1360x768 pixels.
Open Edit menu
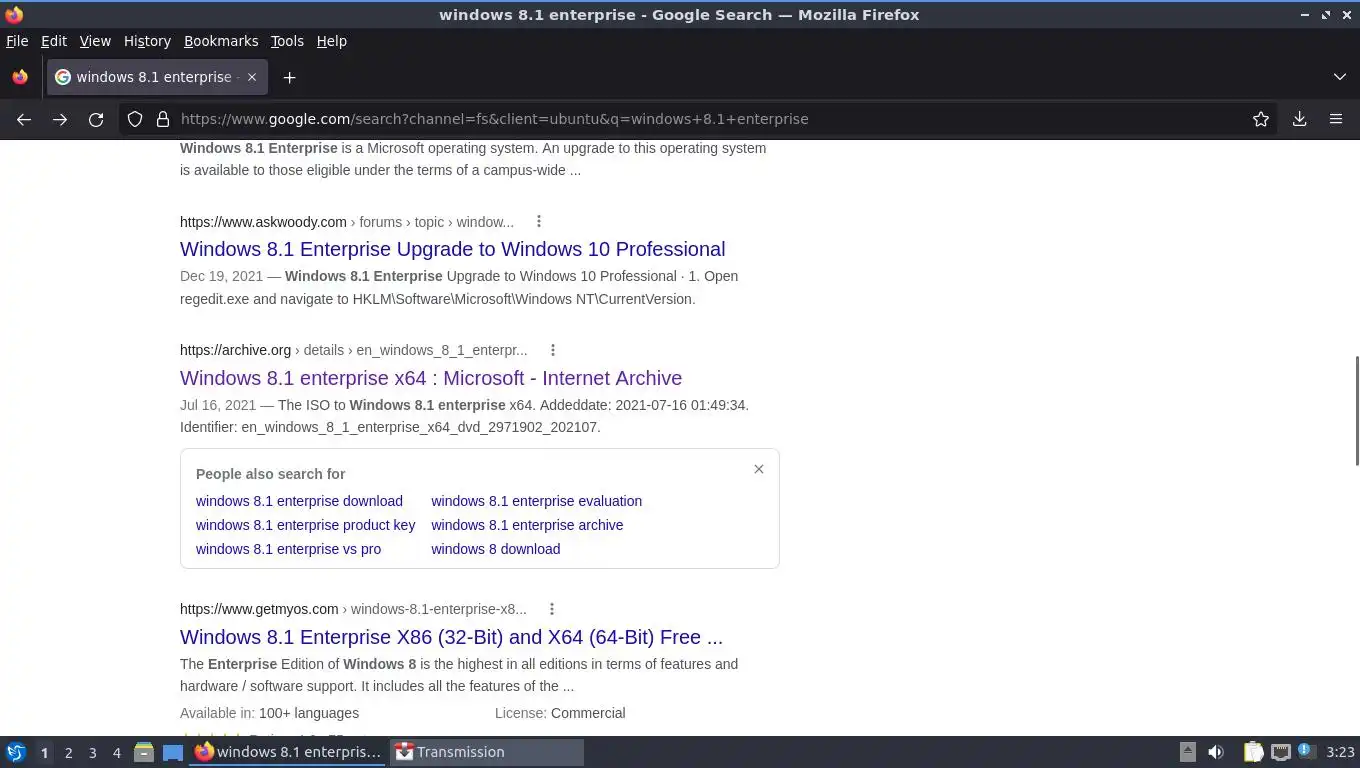(54, 41)
